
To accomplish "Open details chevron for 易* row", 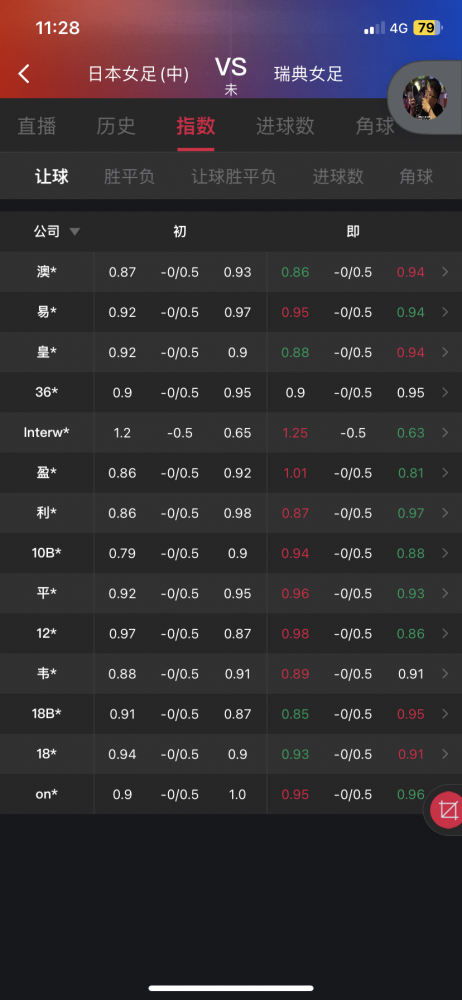I will click(445, 312).
